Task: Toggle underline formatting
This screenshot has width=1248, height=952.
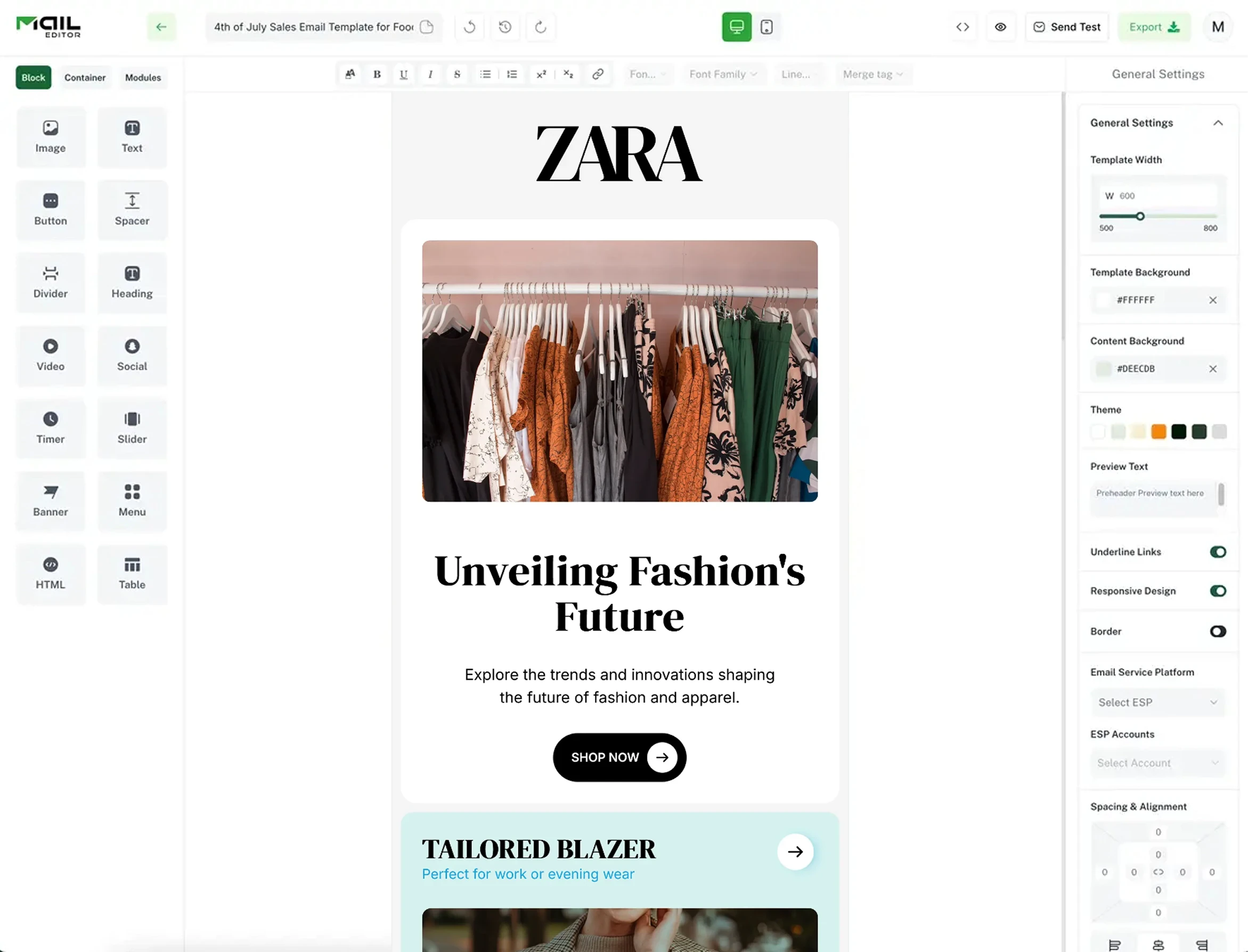Action: (404, 74)
